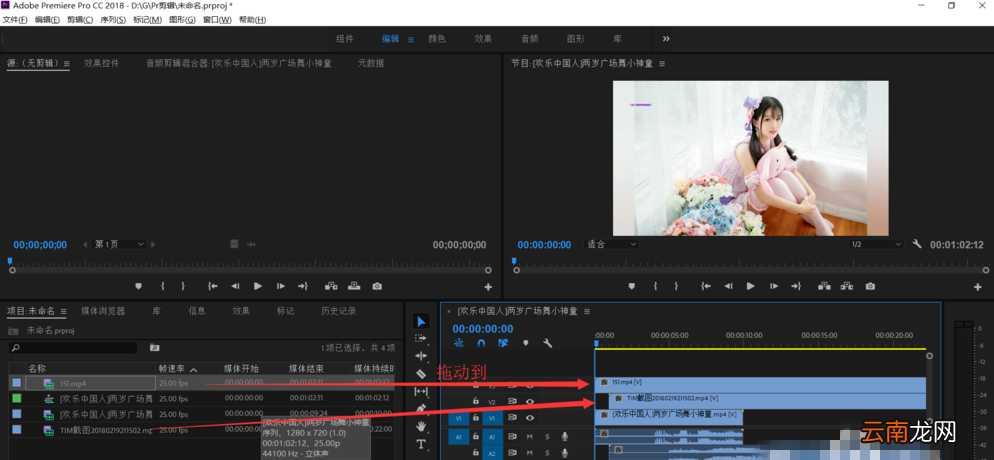This screenshot has height=460, width=994.
Task: Select the Selection tool arrow
Action: (421, 321)
